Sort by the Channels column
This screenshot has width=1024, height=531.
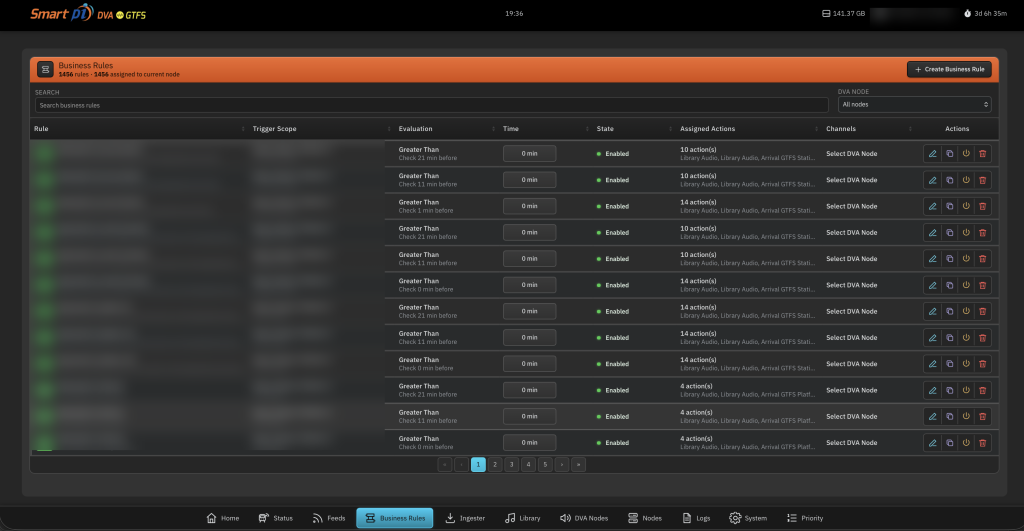point(910,129)
